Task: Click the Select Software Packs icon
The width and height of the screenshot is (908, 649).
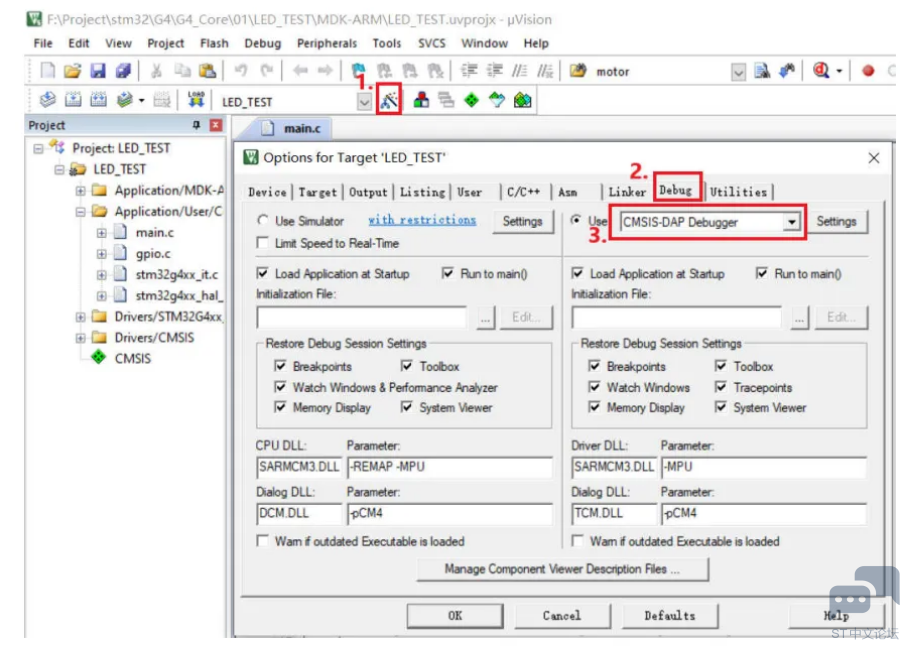Action: pyautogui.click(x=497, y=100)
